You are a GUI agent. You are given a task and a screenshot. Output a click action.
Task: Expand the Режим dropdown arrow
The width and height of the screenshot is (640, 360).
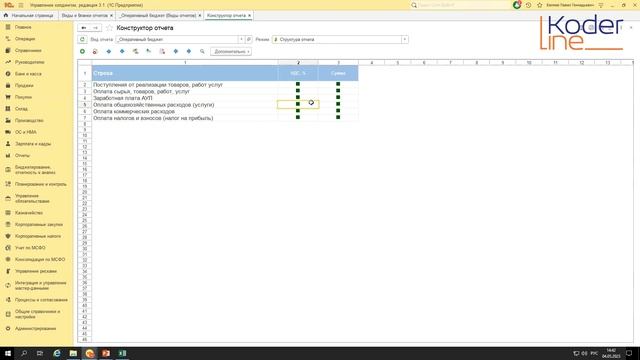404,40
